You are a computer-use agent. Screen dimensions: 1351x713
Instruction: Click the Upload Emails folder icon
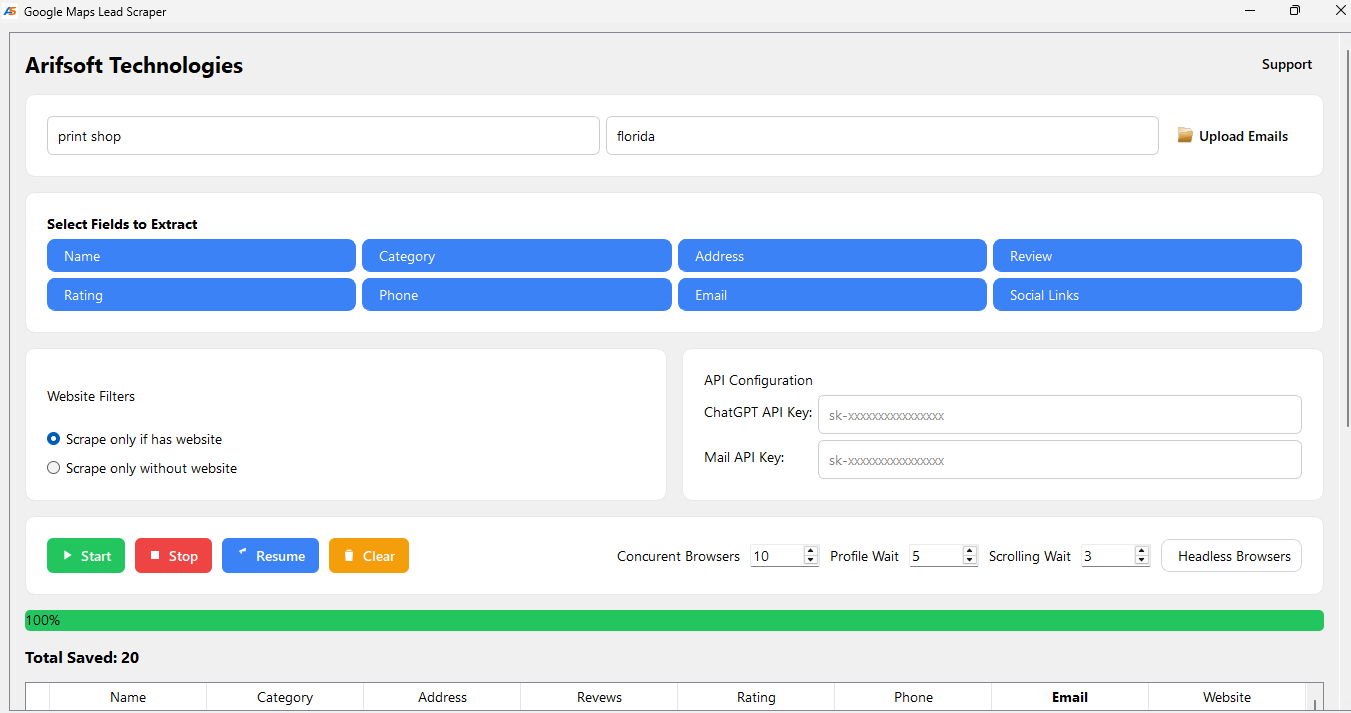pos(1185,136)
